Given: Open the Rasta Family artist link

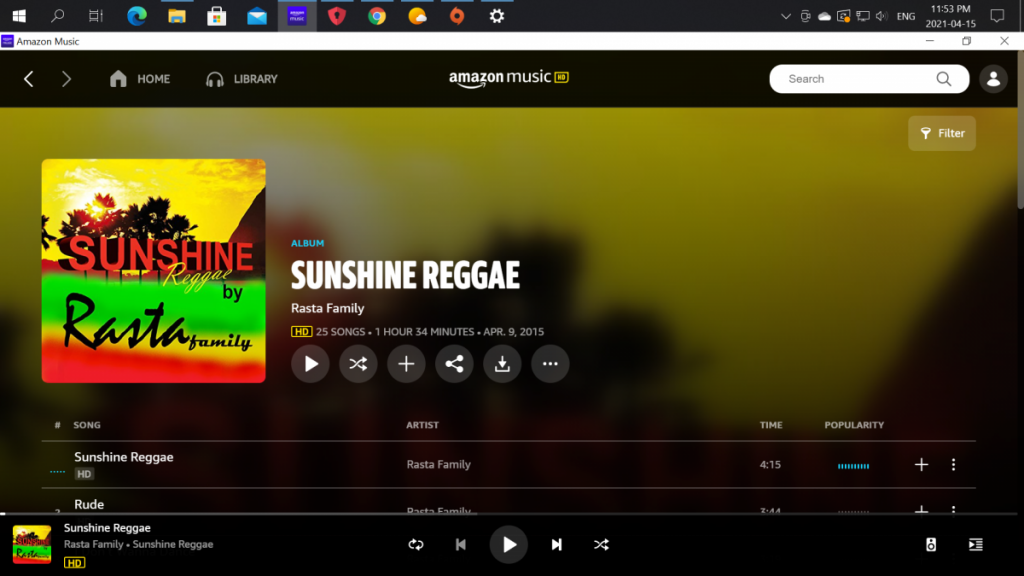Looking at the screenshot, I should click(328, 308).
